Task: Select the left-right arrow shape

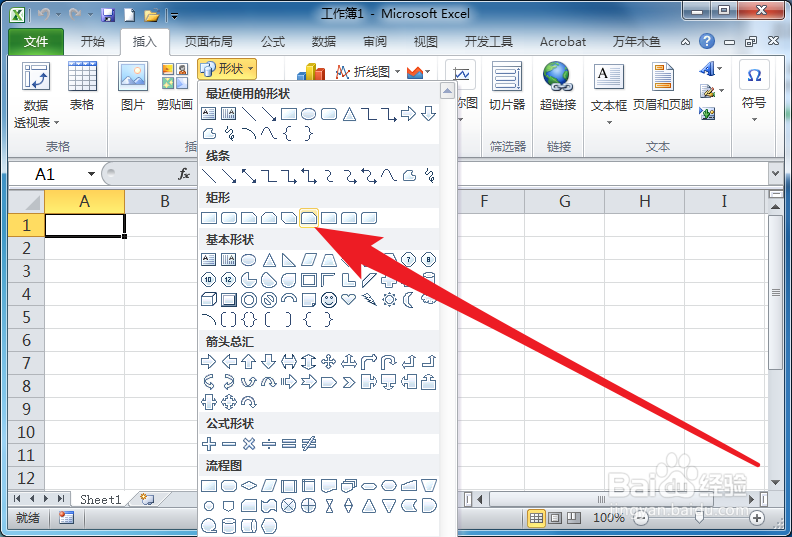Action: coord(288,361)
